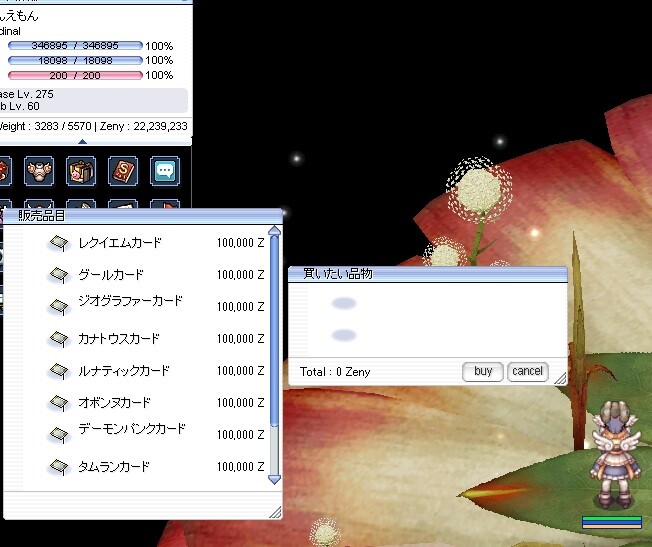Click the レクイエムカード card icon

click(58, 243)
